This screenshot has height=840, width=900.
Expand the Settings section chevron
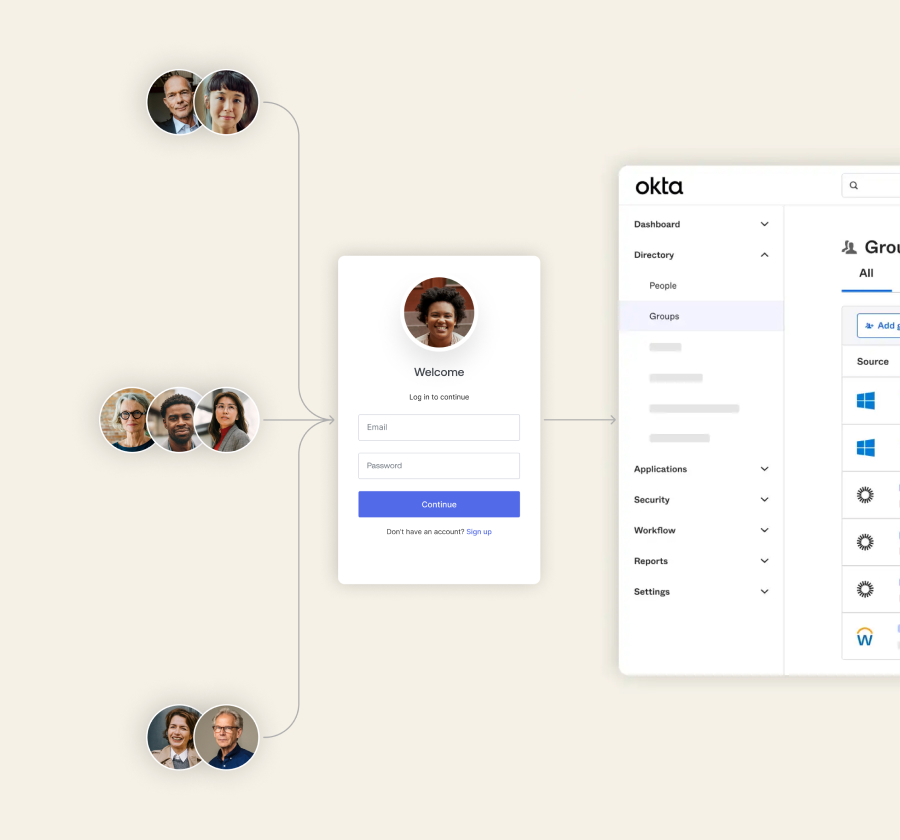(764, 592)
